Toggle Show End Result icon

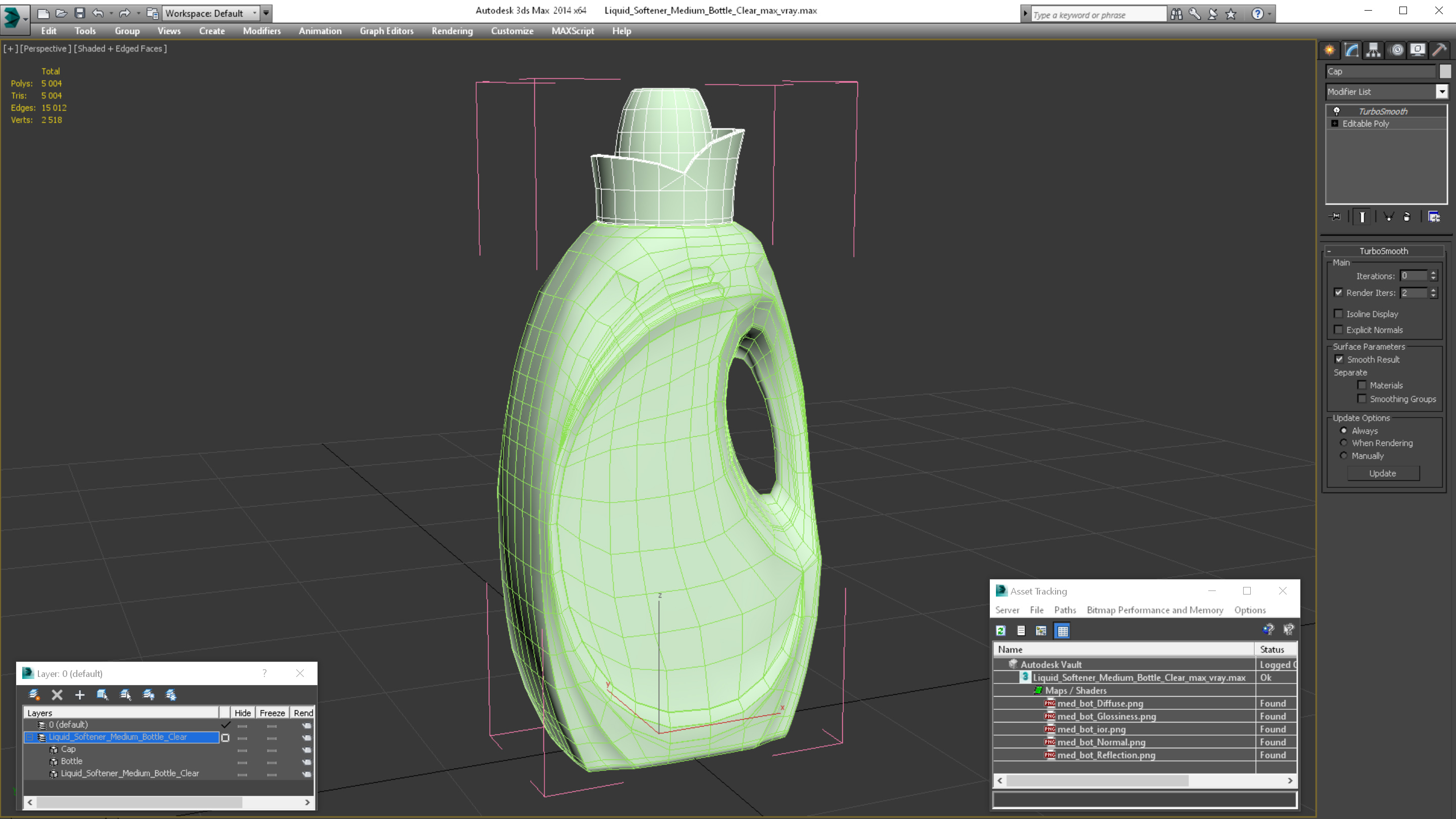1362,217
